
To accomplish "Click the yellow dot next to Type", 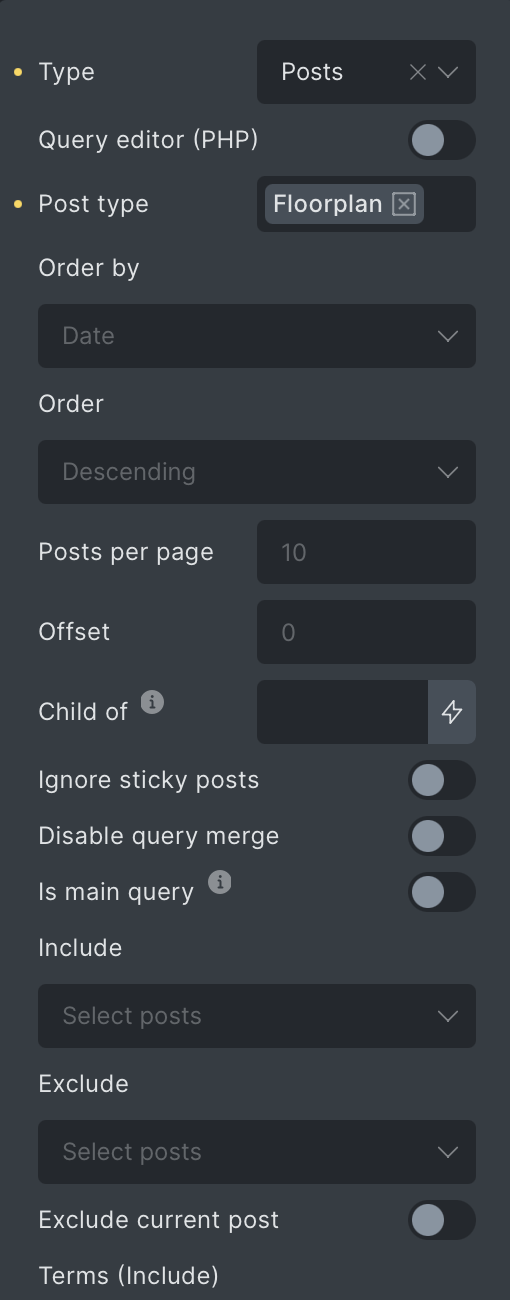I will click(18, 72).
